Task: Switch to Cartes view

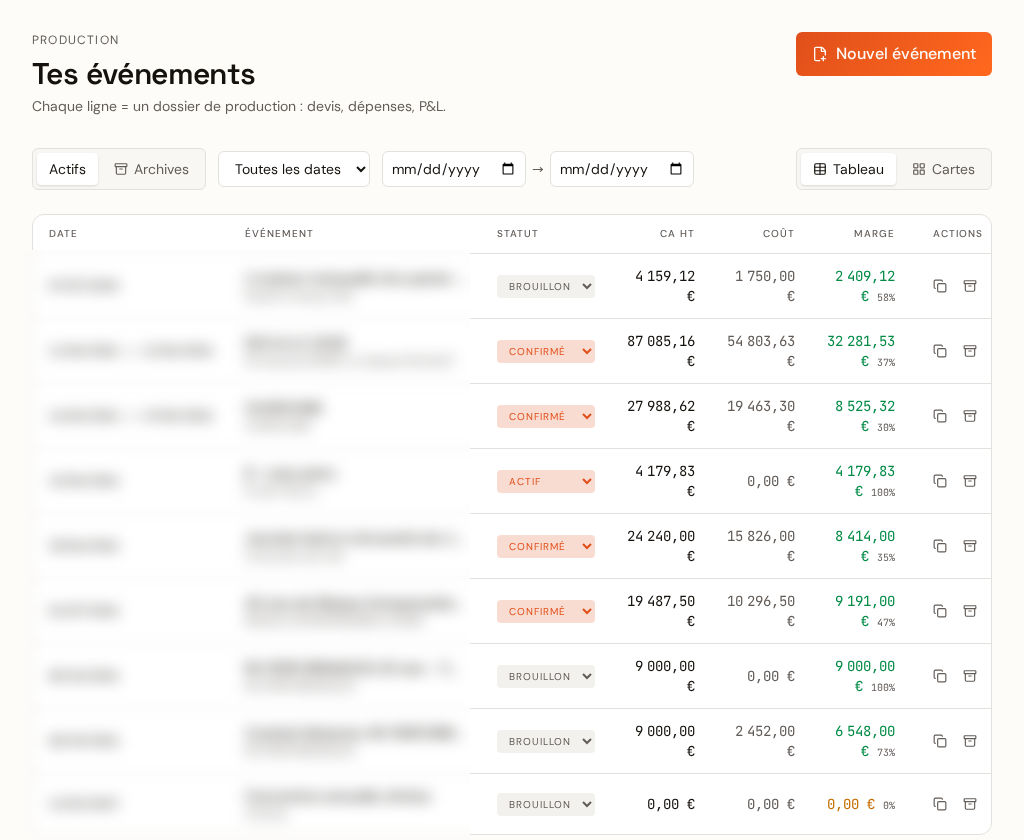Action: (x=943, y=169)
